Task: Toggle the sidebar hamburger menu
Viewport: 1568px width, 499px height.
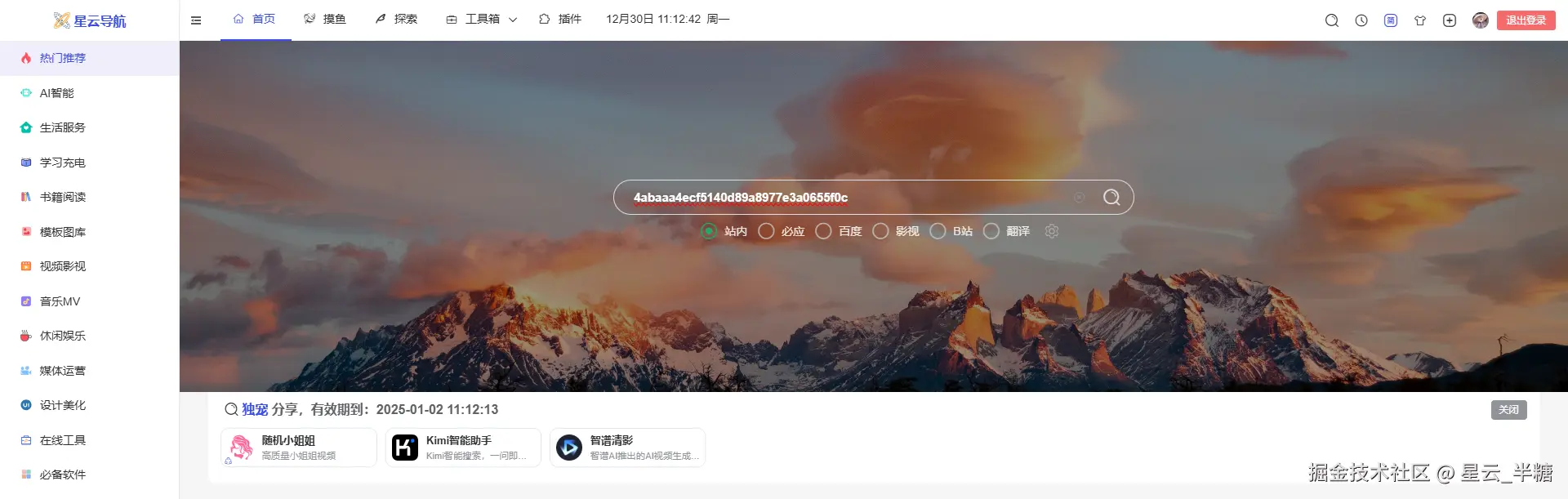Action: 196,20
